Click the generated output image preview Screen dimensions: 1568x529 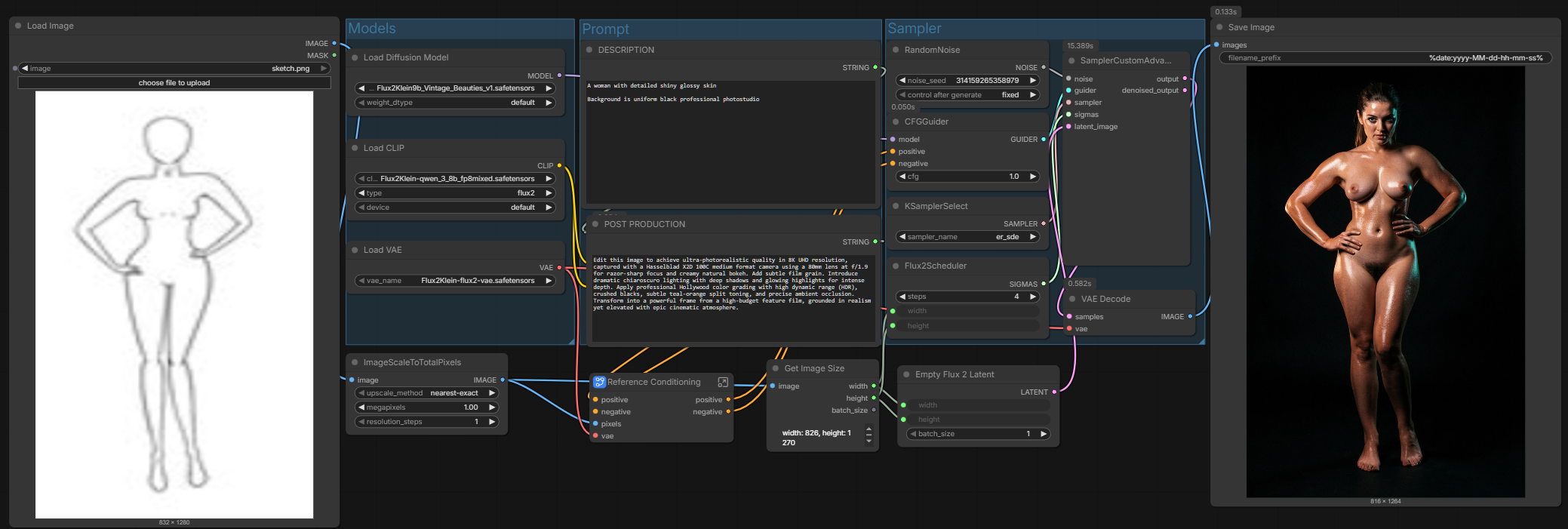pyautogui.click(x=1385, y=281)
